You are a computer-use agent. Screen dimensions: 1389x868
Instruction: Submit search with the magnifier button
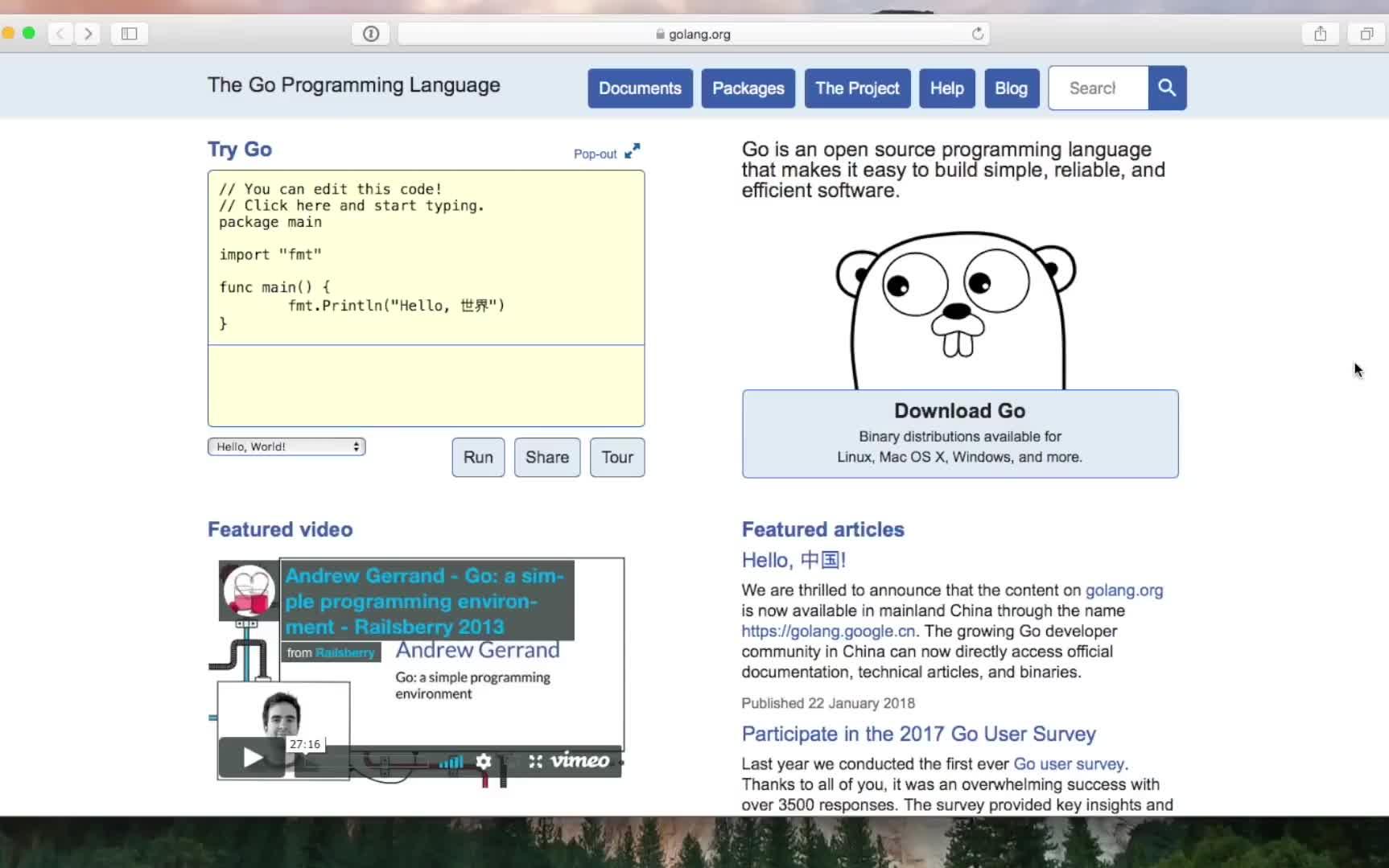coord(1167,88)
